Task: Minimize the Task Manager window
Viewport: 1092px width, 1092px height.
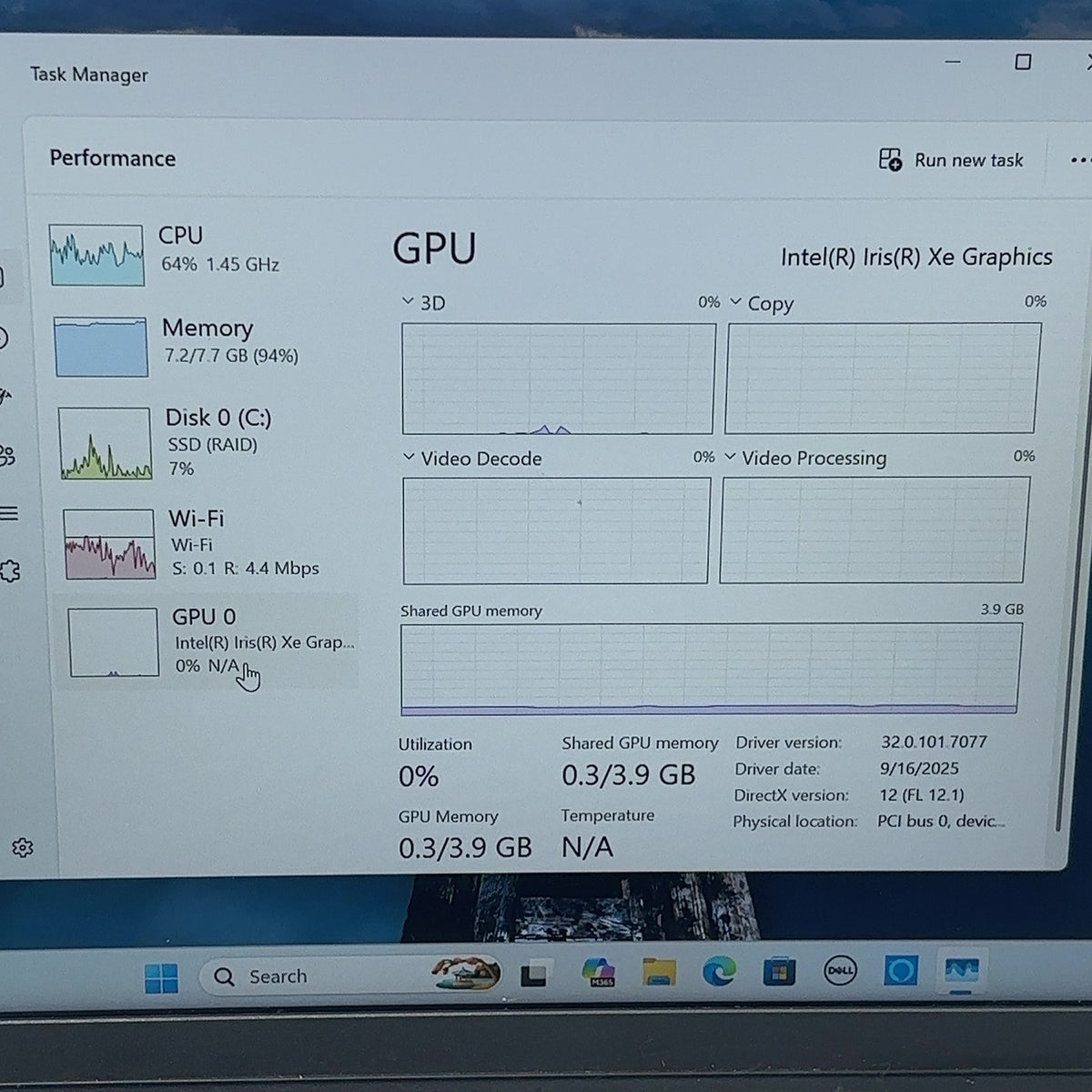Action: click(x=953, y=62)
